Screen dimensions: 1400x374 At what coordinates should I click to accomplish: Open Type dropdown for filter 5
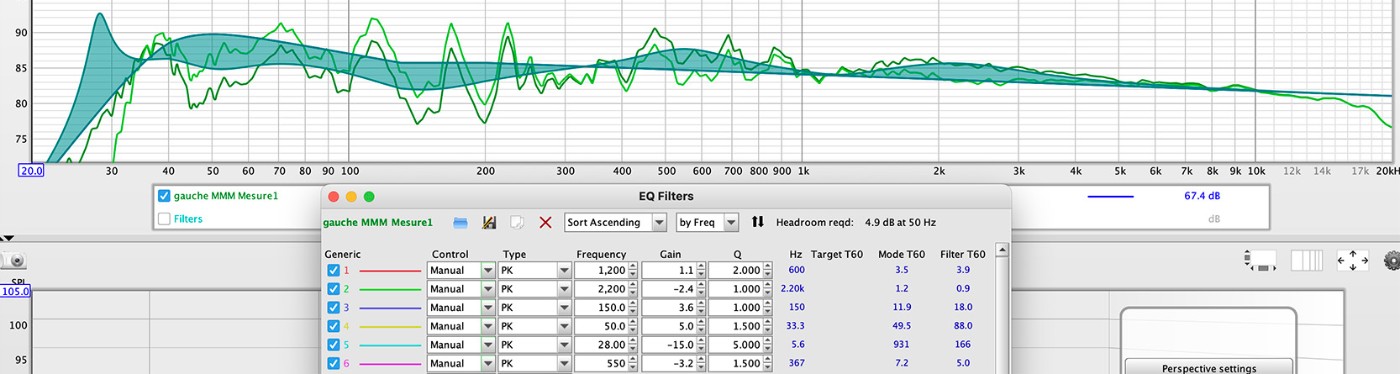535,345
